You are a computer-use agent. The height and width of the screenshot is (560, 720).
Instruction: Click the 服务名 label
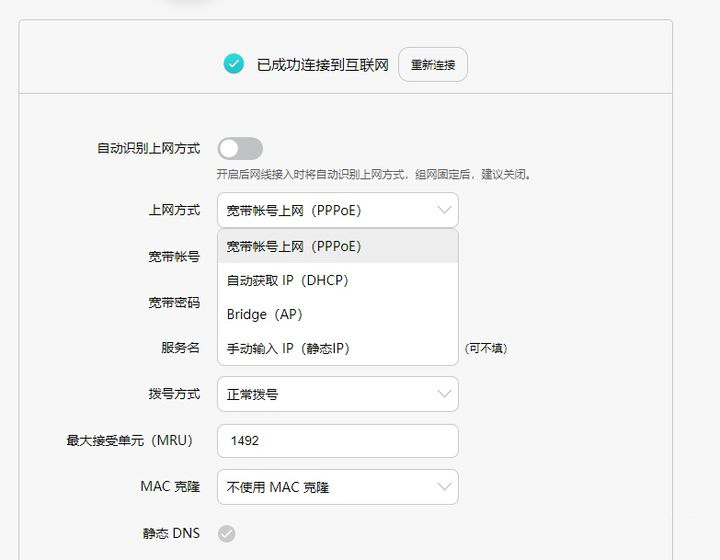point(180,348)
